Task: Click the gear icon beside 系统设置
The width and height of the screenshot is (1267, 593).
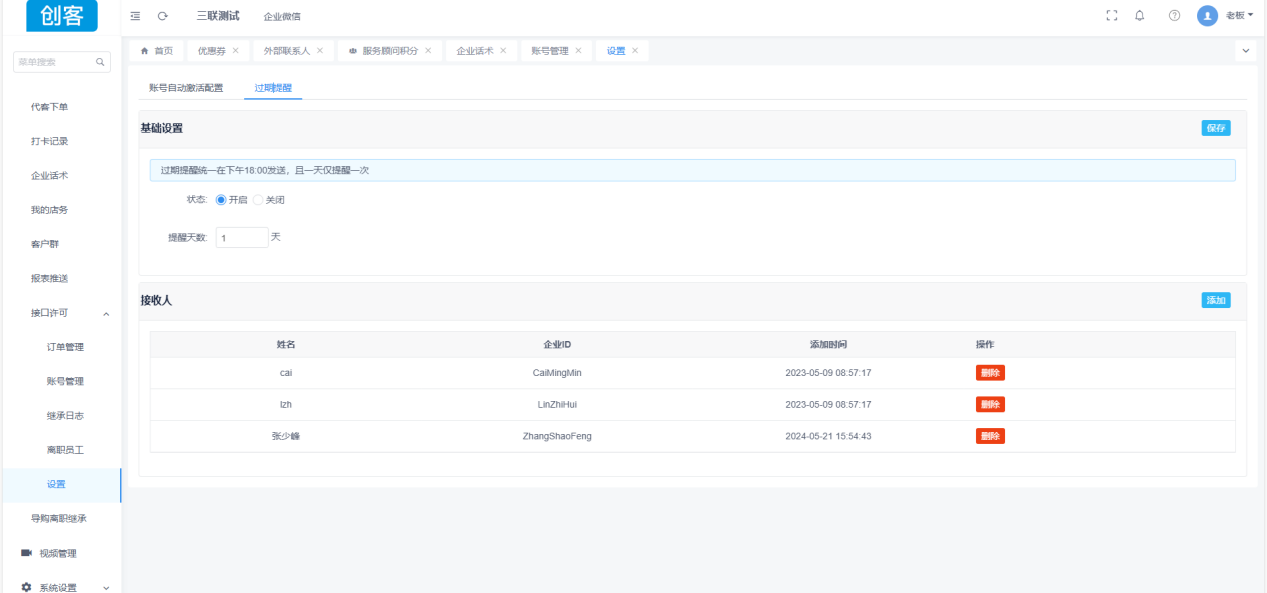Action: 27,588
